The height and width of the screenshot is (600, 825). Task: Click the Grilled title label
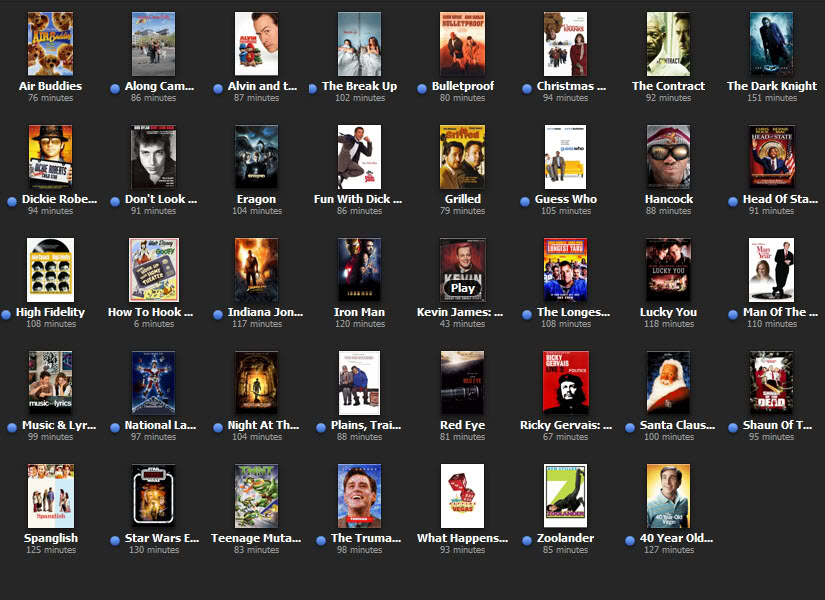[x=462, y=199]
